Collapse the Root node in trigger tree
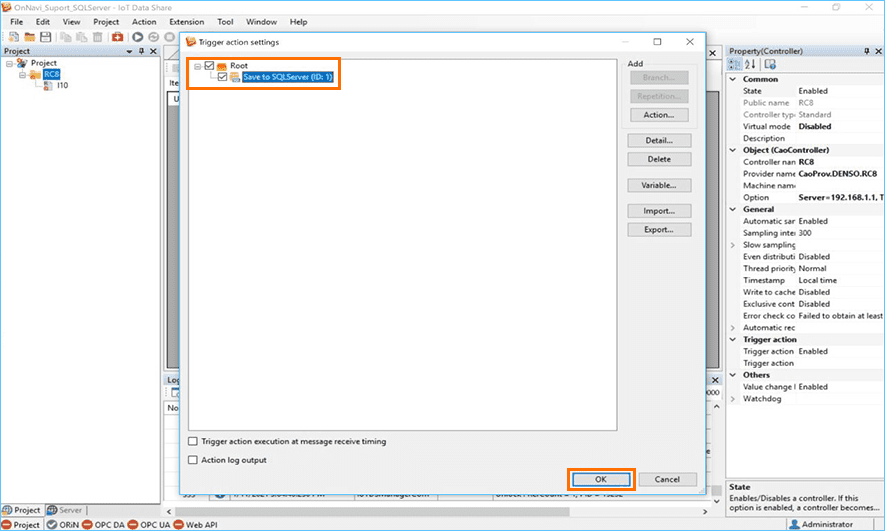The image size is (885, 531). (198, 66)
